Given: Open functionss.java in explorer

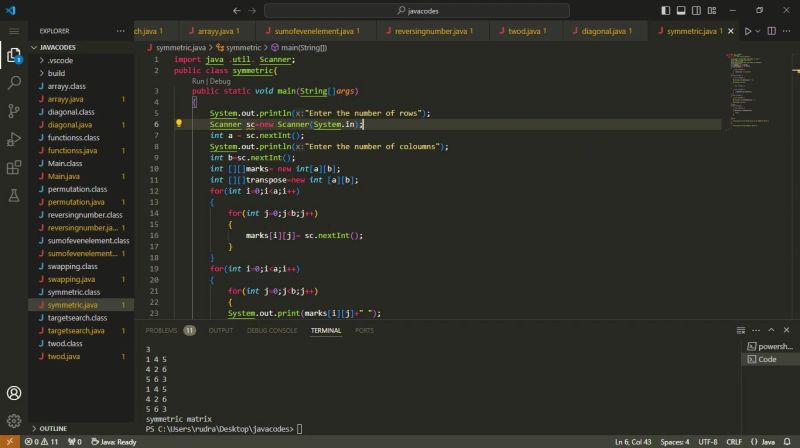Looking at the screenshot, I should [x=81, y=151].
